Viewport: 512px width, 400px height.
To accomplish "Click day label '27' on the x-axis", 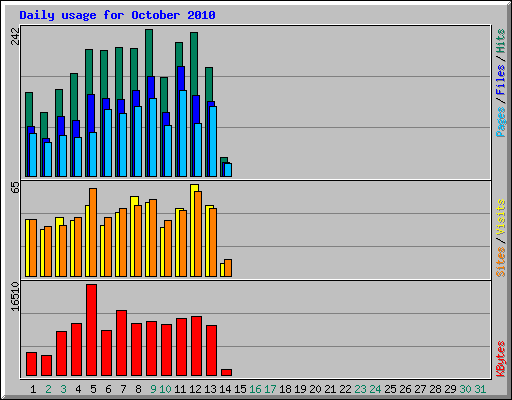I will (420, 389).
